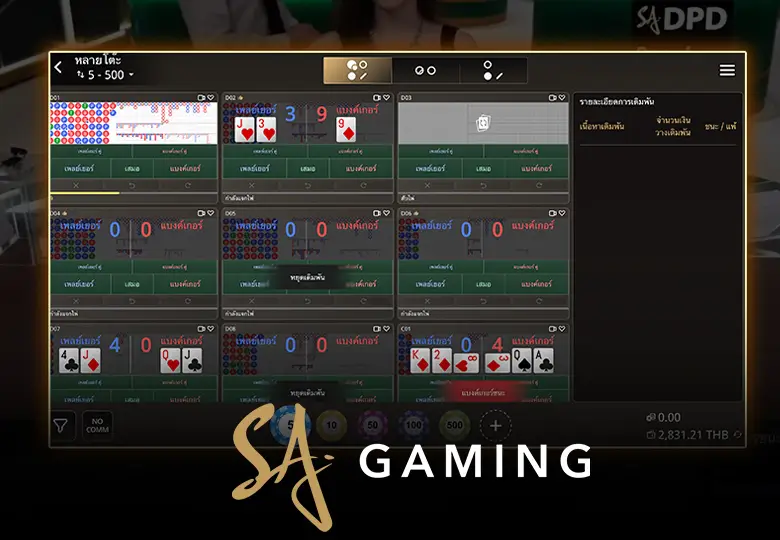The height and width of the screenshot is (540, 780).
Task: Open the camera view for table D05
Action: pyautogui.click(x=377, y=213)
